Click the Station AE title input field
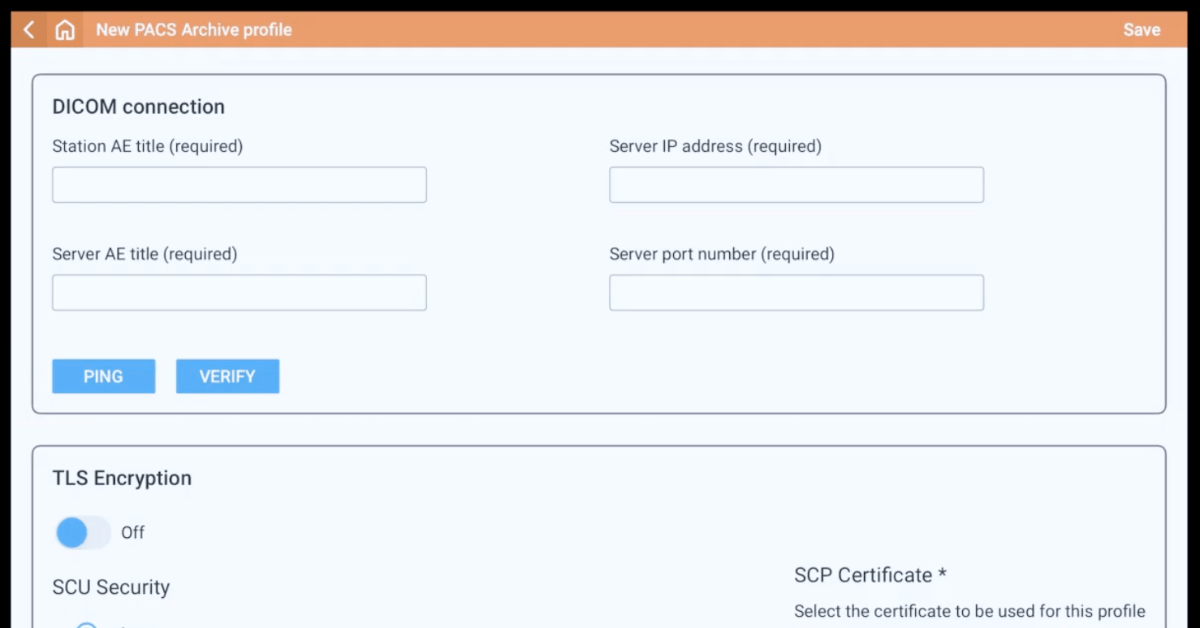Viewport: 1200px width, 628px height. (x=239, y=184)
